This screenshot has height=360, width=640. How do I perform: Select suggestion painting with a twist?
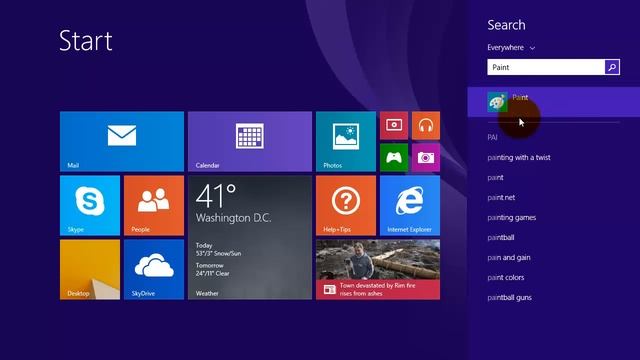(x=519, y=158)
